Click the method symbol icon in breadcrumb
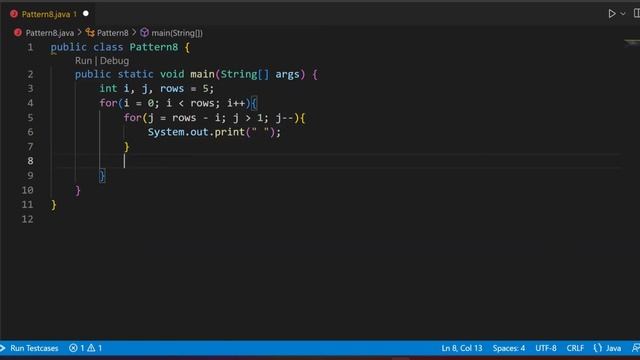Image resolution: width=640 pixels, height=360 pixels. coord(144,33)
